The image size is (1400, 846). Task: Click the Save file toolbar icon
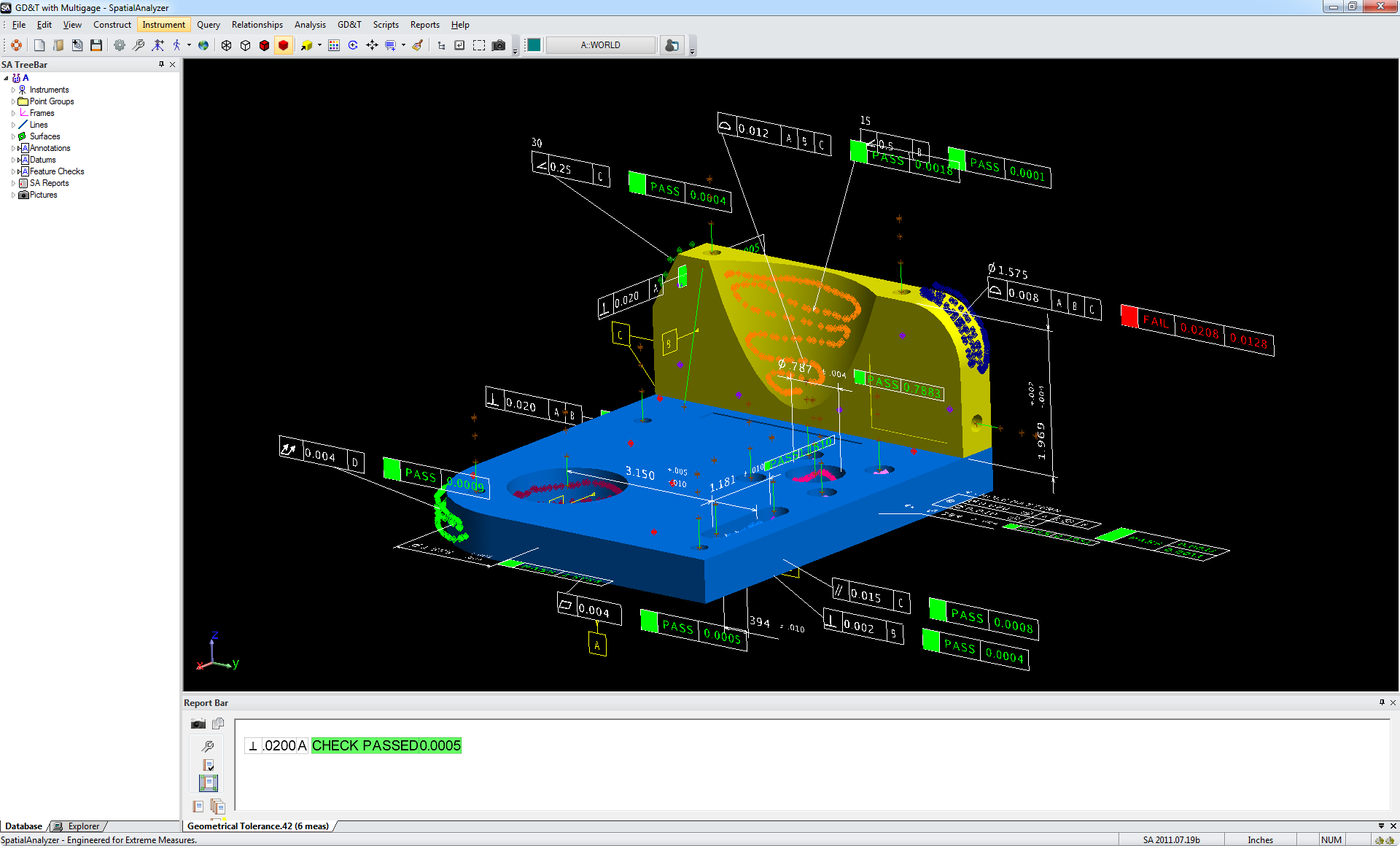(96, 45)
